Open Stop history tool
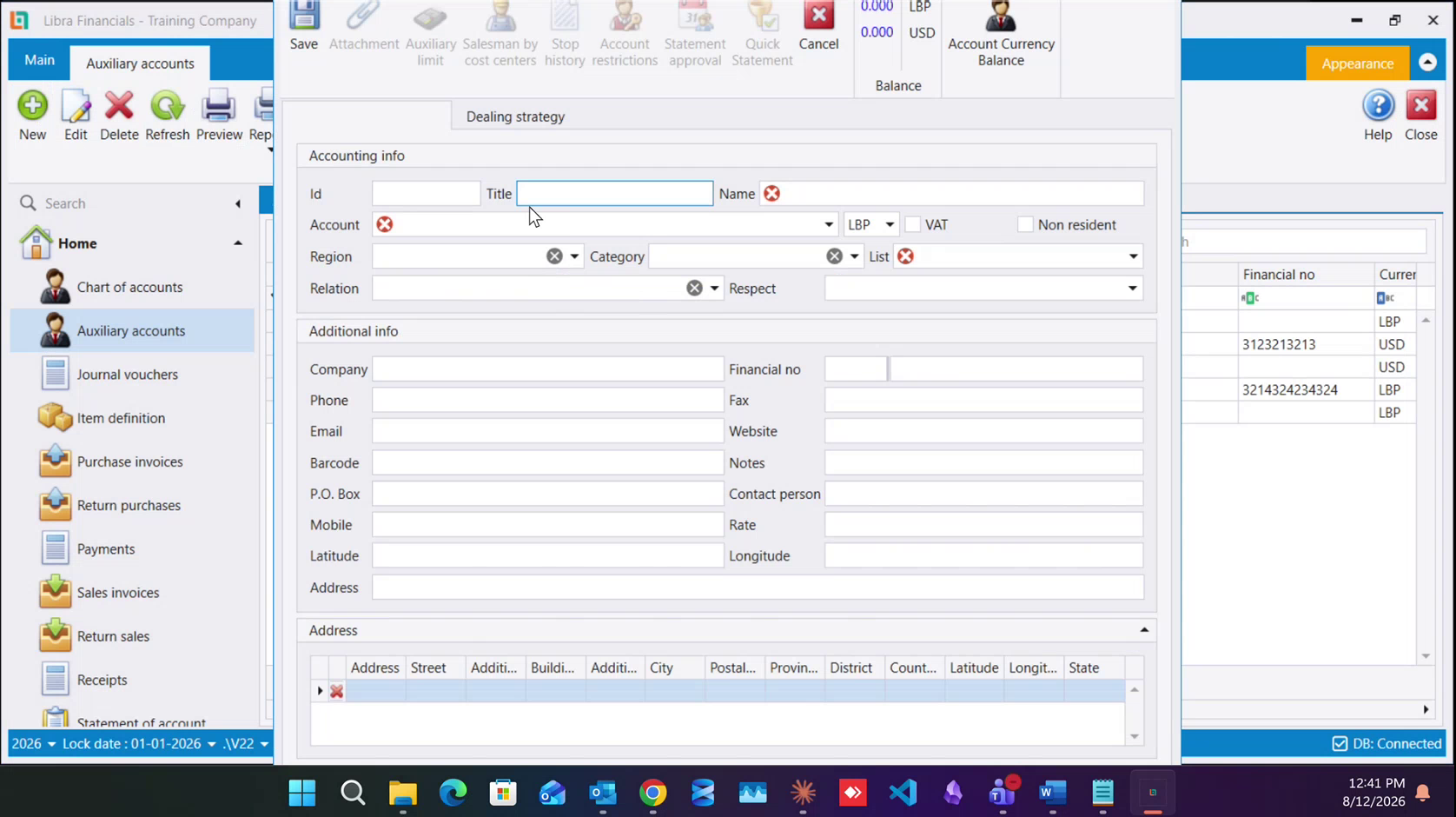 (565, 33)
